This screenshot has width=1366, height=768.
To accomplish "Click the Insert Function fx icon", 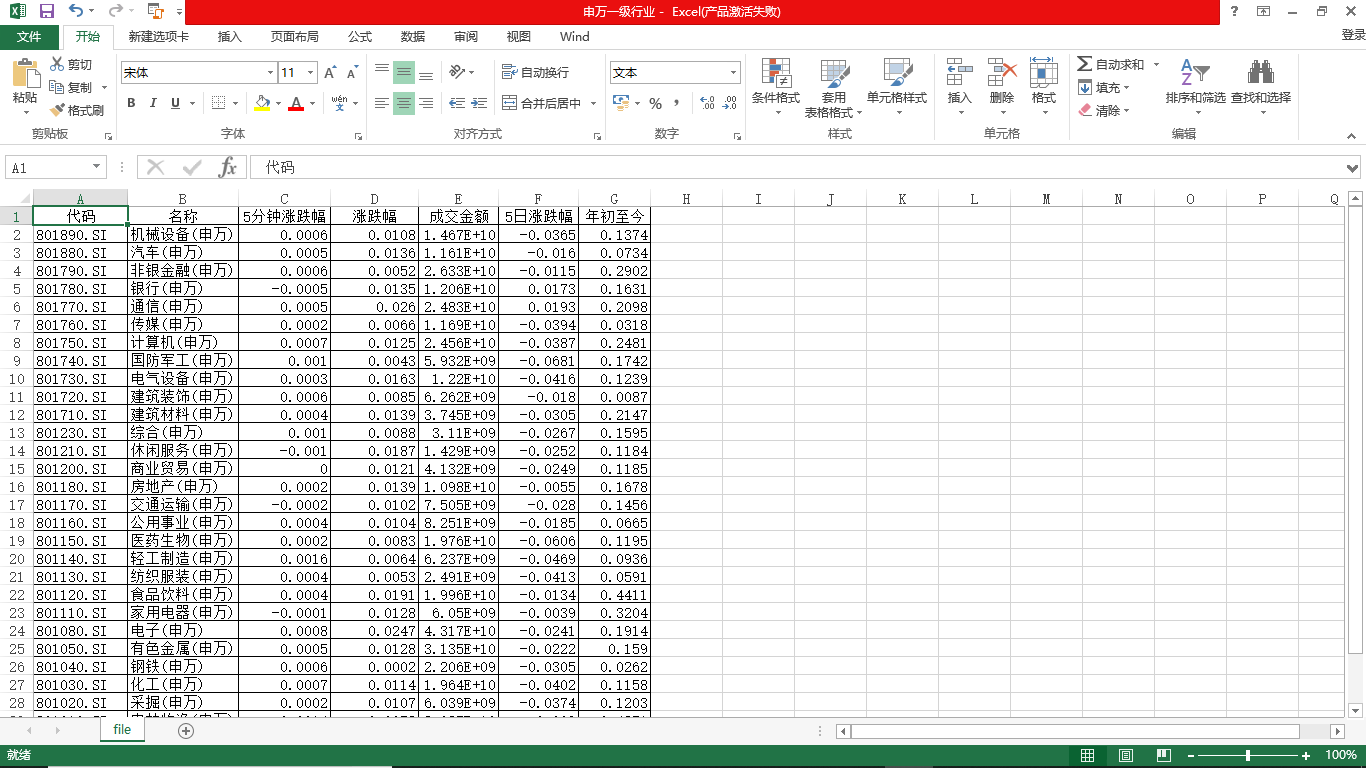I will pyautogui.click(x=228, y=167).
